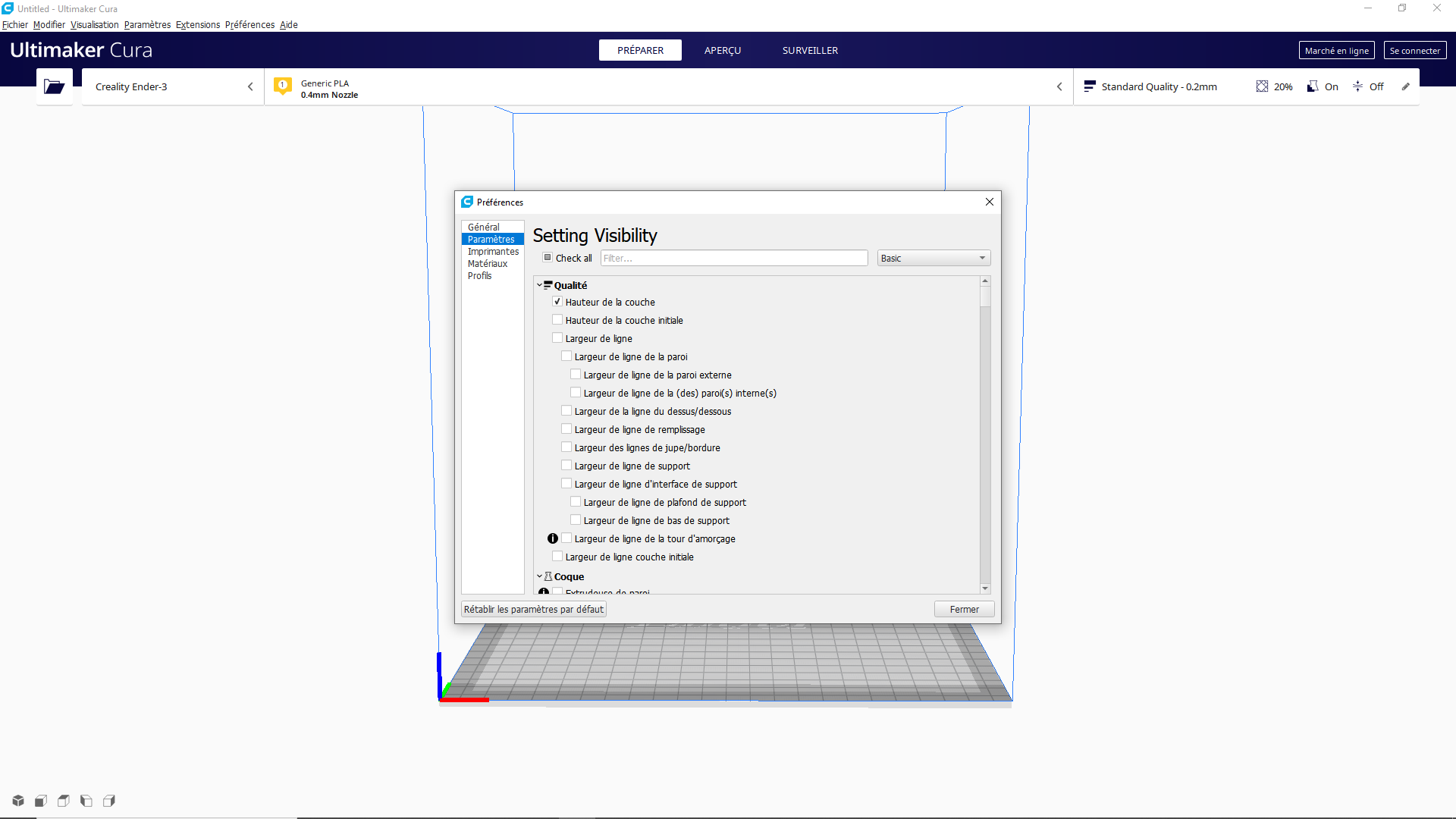Click the Fermer button
Viewport: 1456px width, 819px height.
(964, 609)
